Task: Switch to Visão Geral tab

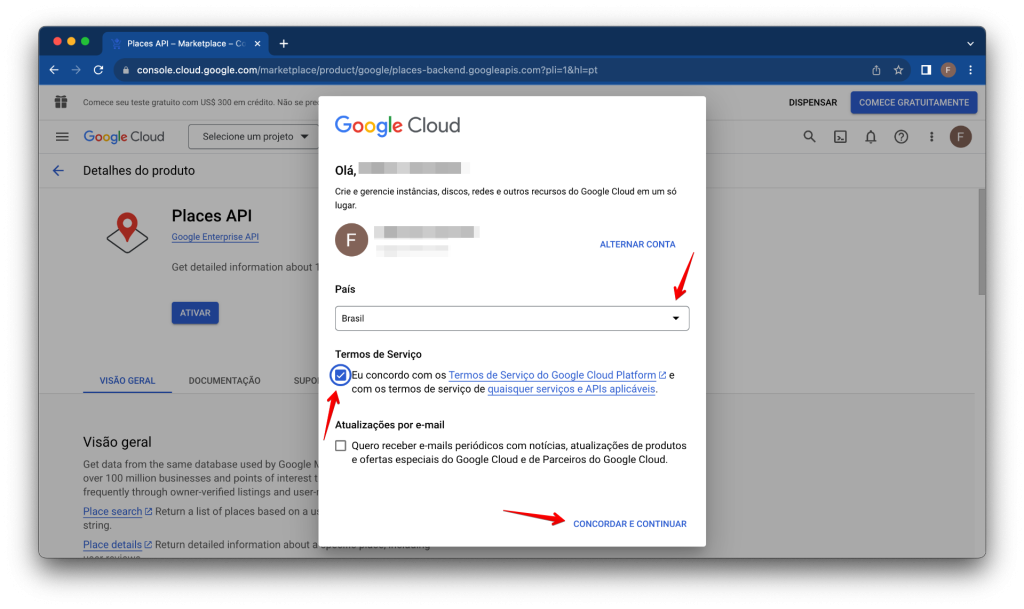Action: click(x=127, y=381)
